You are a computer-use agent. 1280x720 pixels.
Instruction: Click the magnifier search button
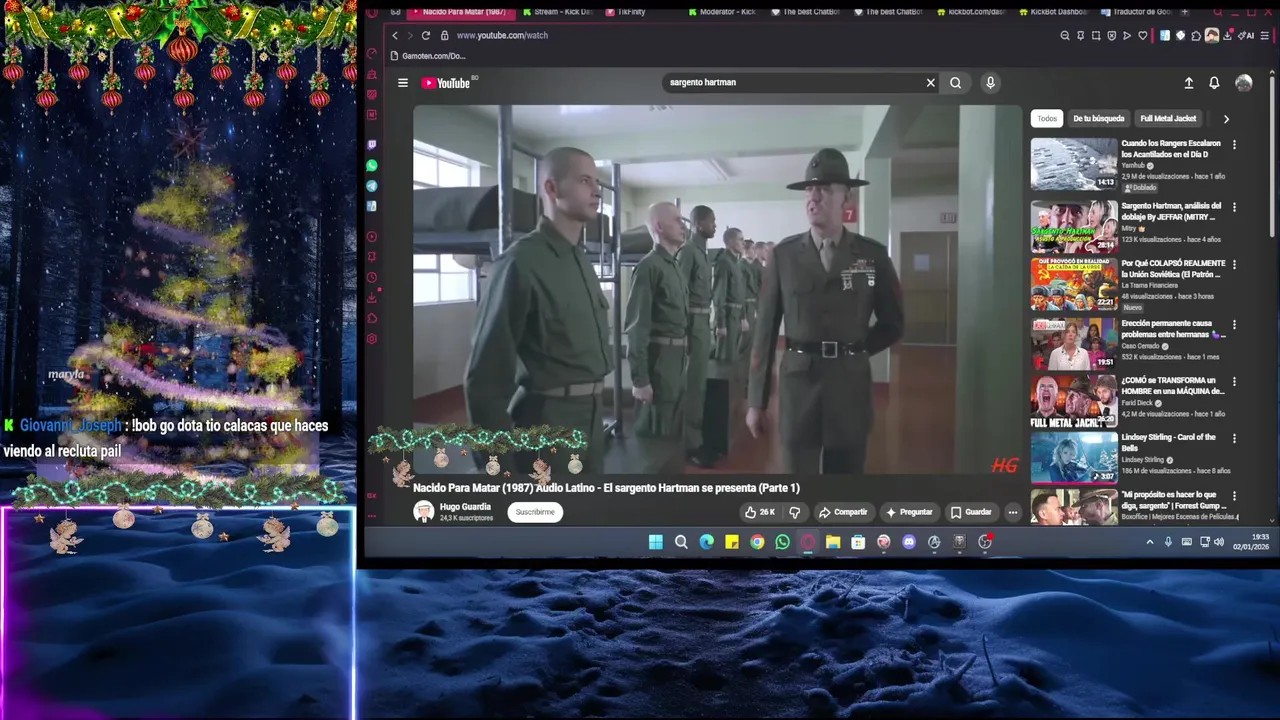tap(956, 83)
